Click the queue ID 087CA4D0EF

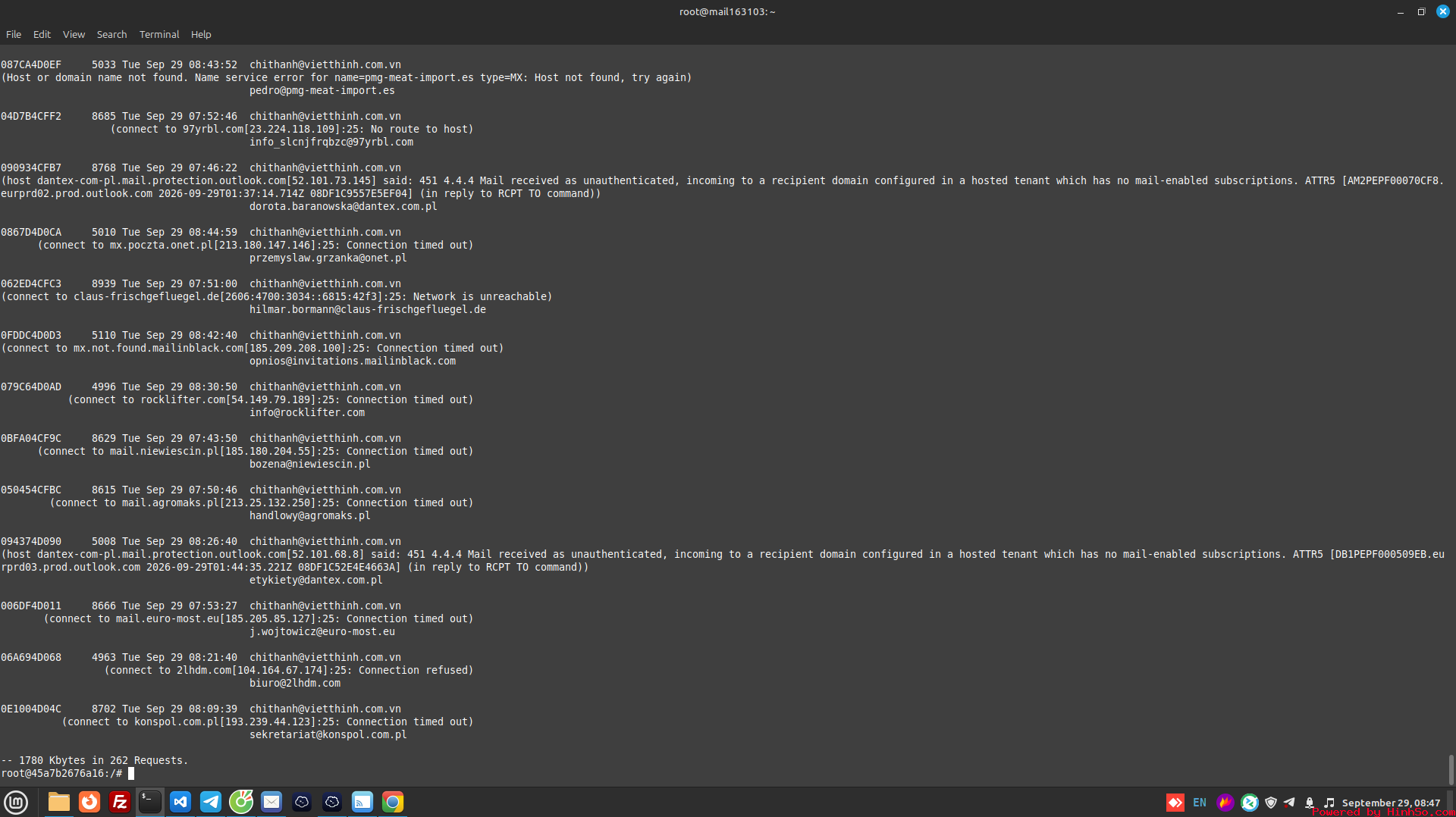pos(31,64)
